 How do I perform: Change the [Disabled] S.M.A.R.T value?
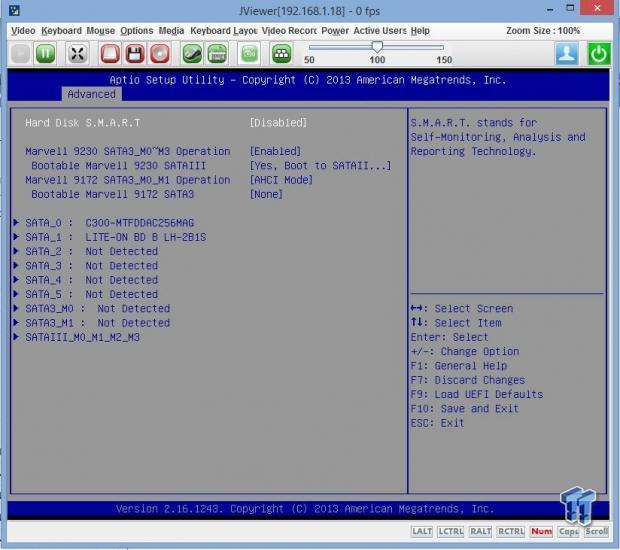pyautogui.click(x=278, y=123)
